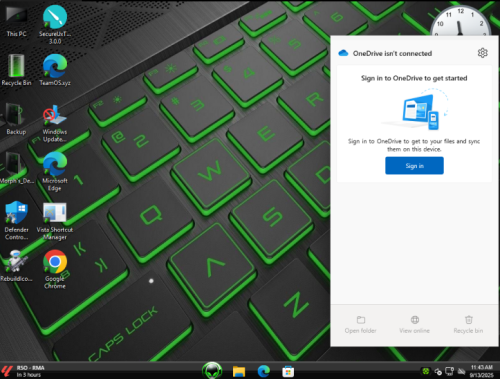Select This PC desktop icon

coord(16,22)
